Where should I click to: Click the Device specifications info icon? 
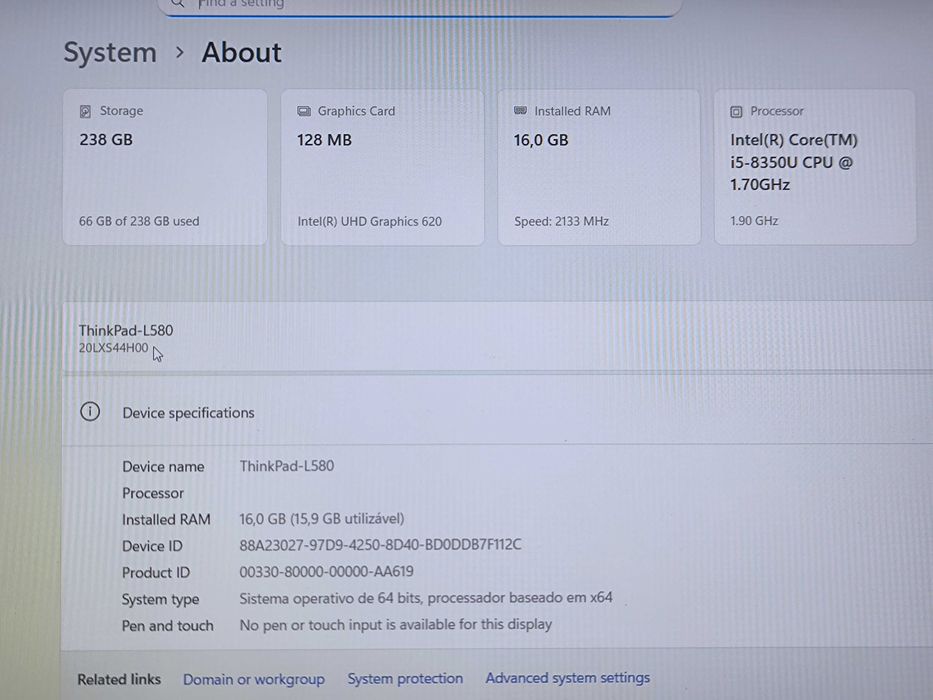(x=90, y=411)
